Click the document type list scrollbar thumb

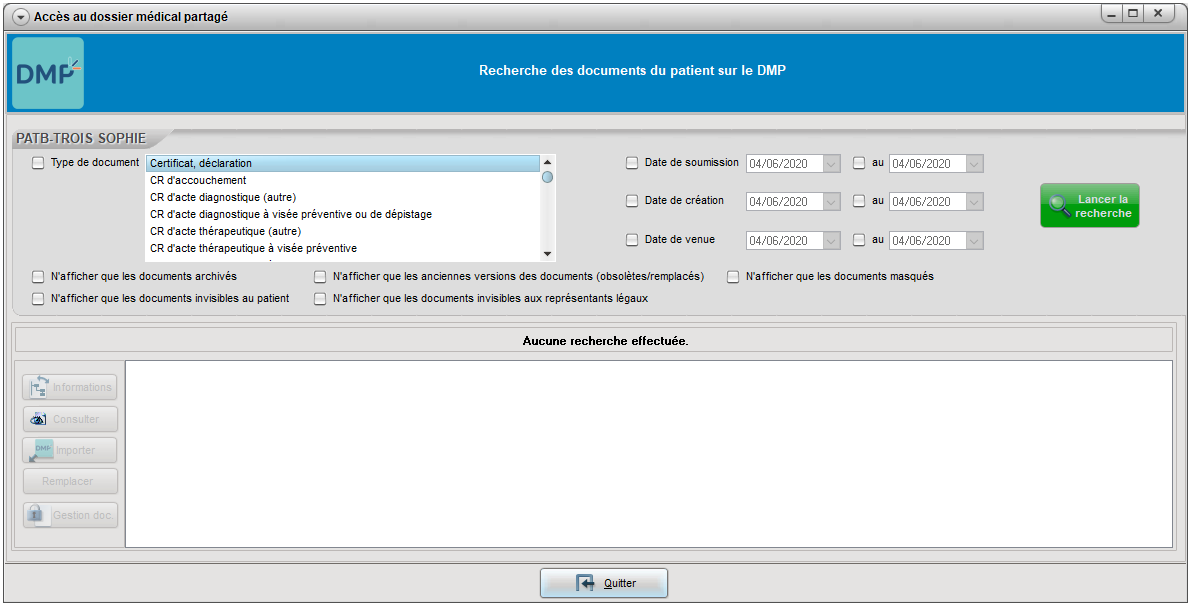tap(547, 177)
